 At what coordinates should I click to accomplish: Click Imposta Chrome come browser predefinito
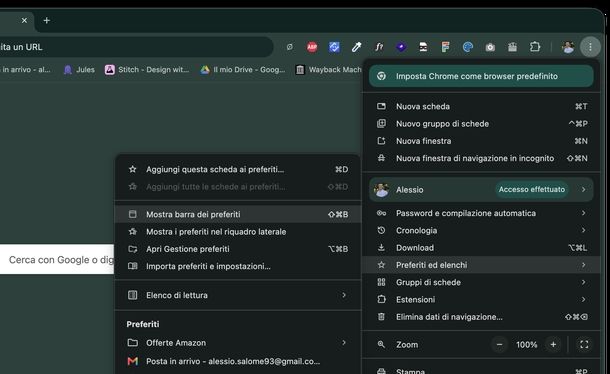click(x=481, y=76)
